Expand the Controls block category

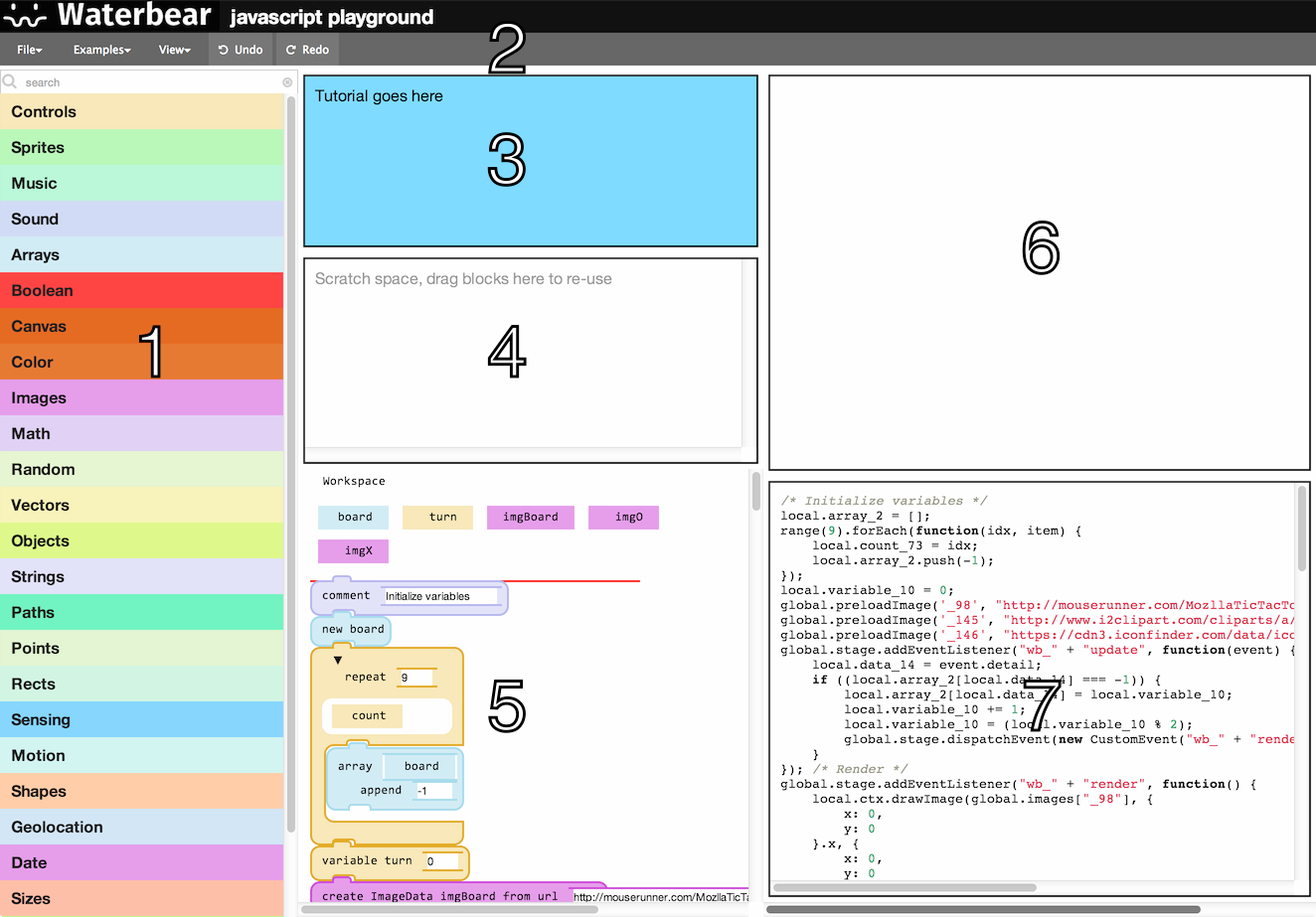click(142, 111)
